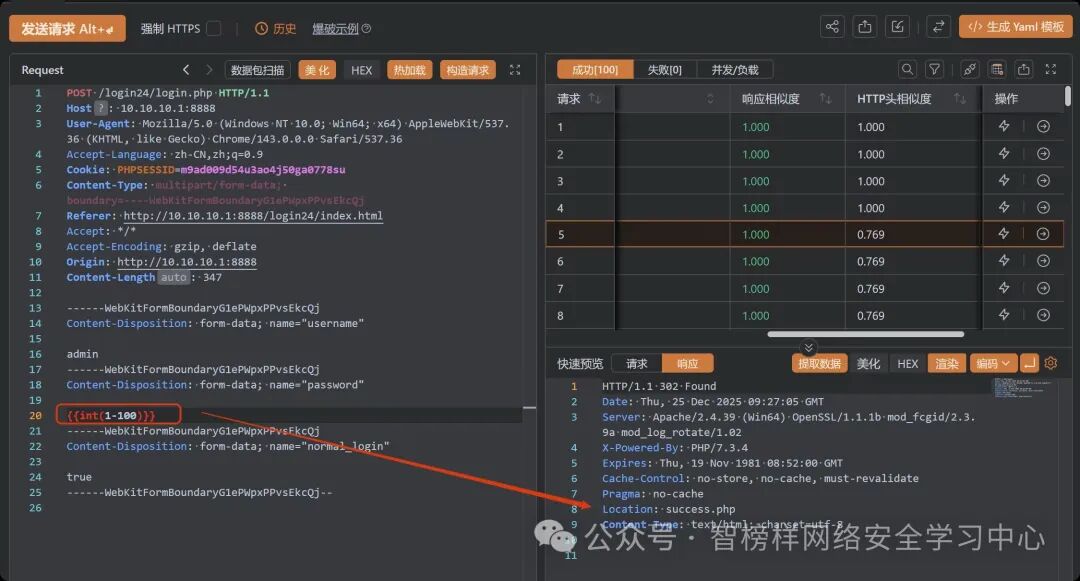Viewport: 1080px width, 581px height.
Task: Toggle 美化 in the quick preview bar
Action: (x=869, y=363)
